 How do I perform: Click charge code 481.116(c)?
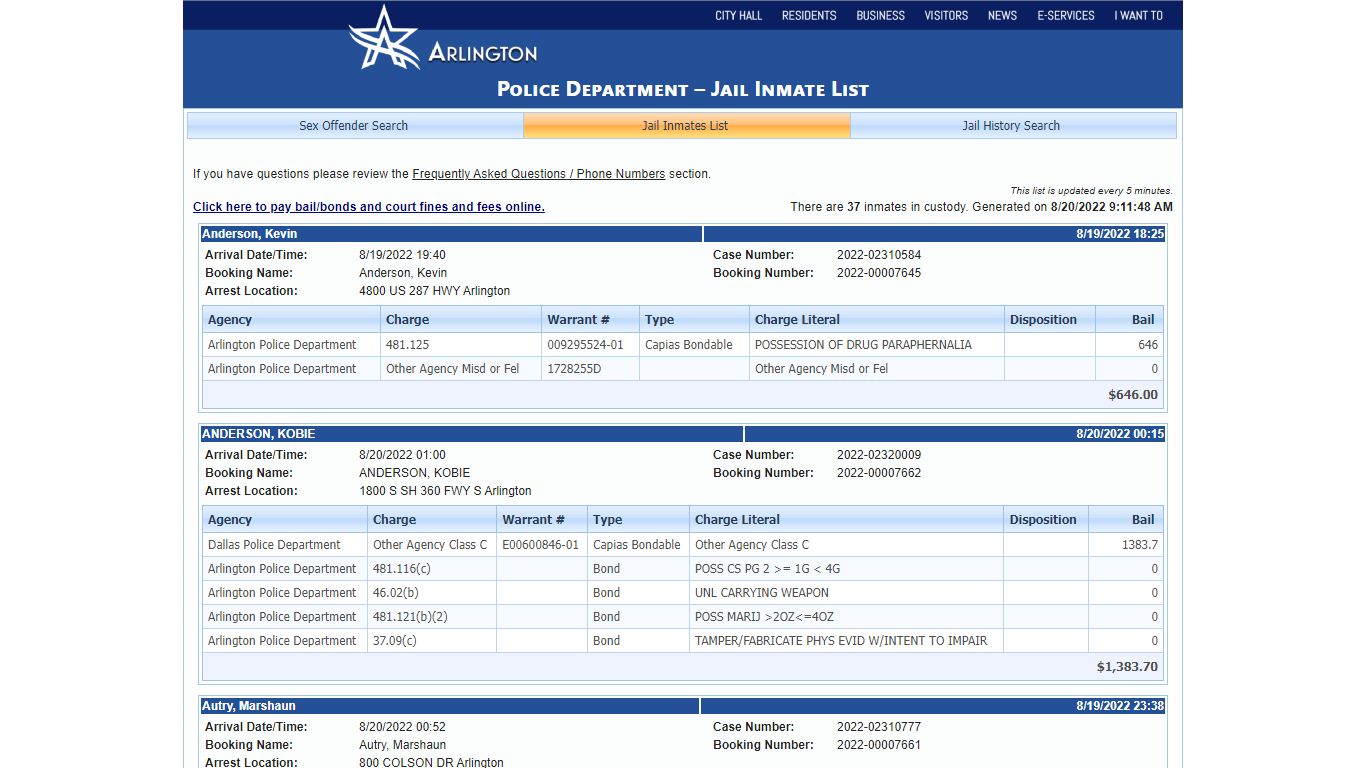pyautogui.click(x=401, y=569)
